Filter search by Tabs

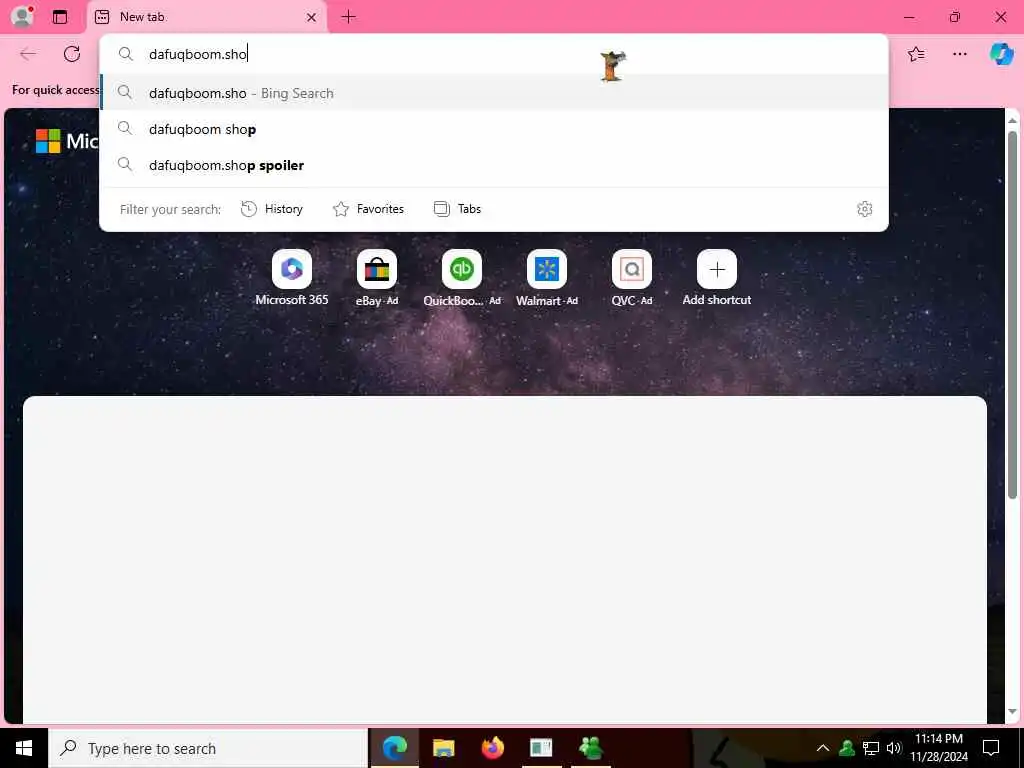point(457,209)
